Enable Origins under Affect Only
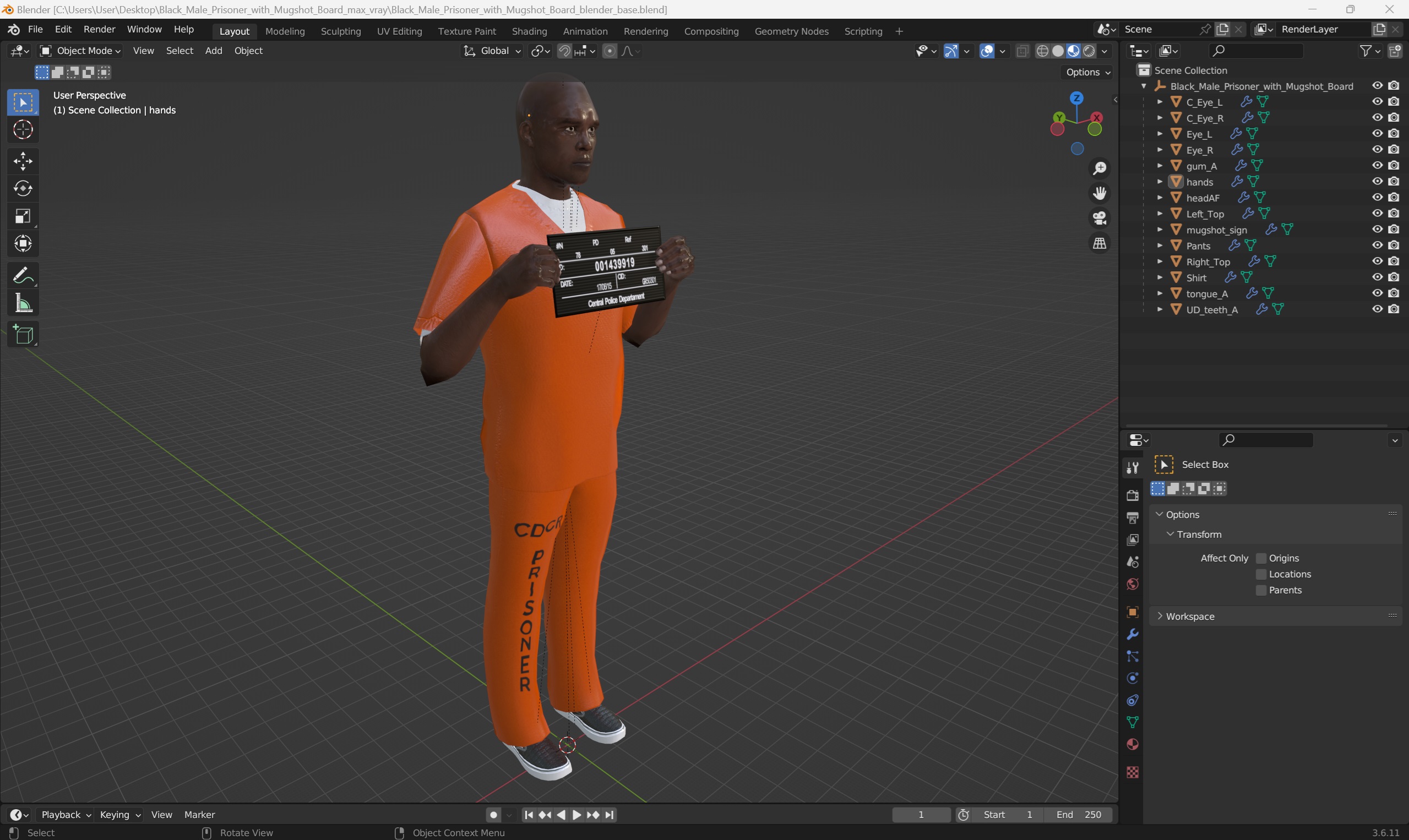This screenshot has height=840, width=1409. (x=1261, y=558)
